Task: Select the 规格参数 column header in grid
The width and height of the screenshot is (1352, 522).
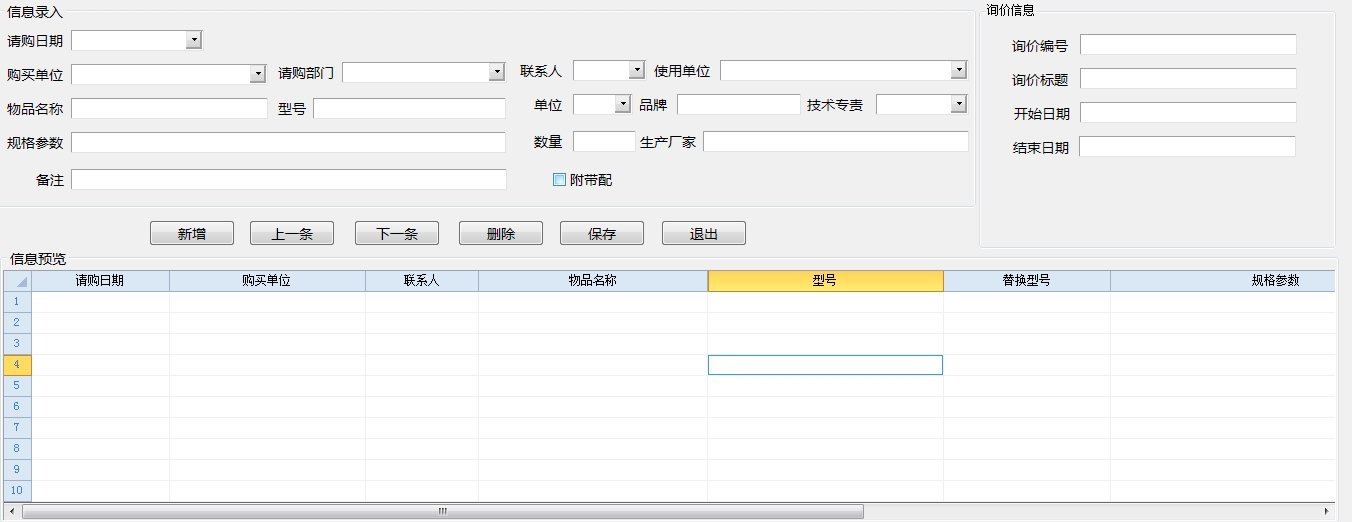Action: 1223,281
